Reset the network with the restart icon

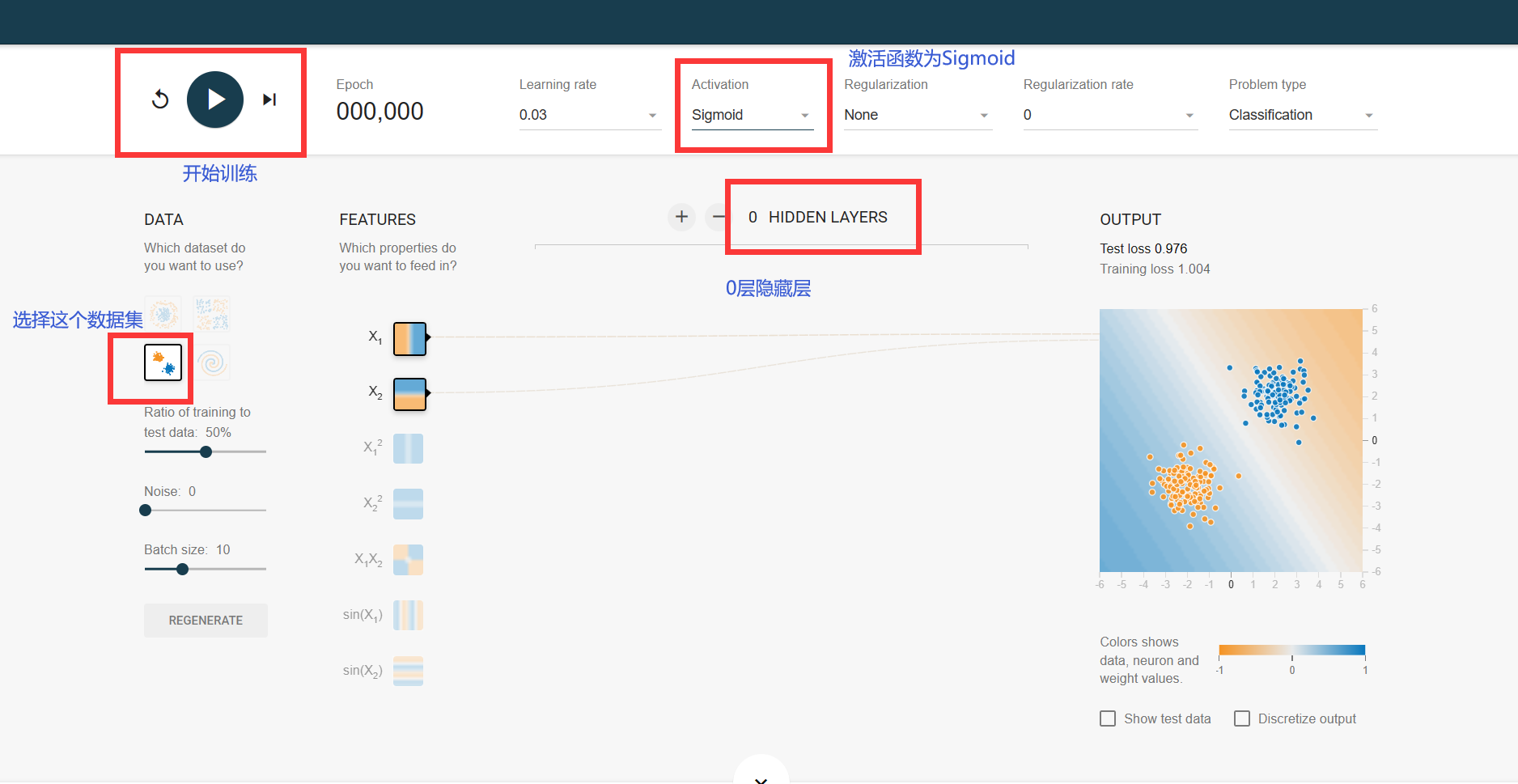[x=160, y=100]
